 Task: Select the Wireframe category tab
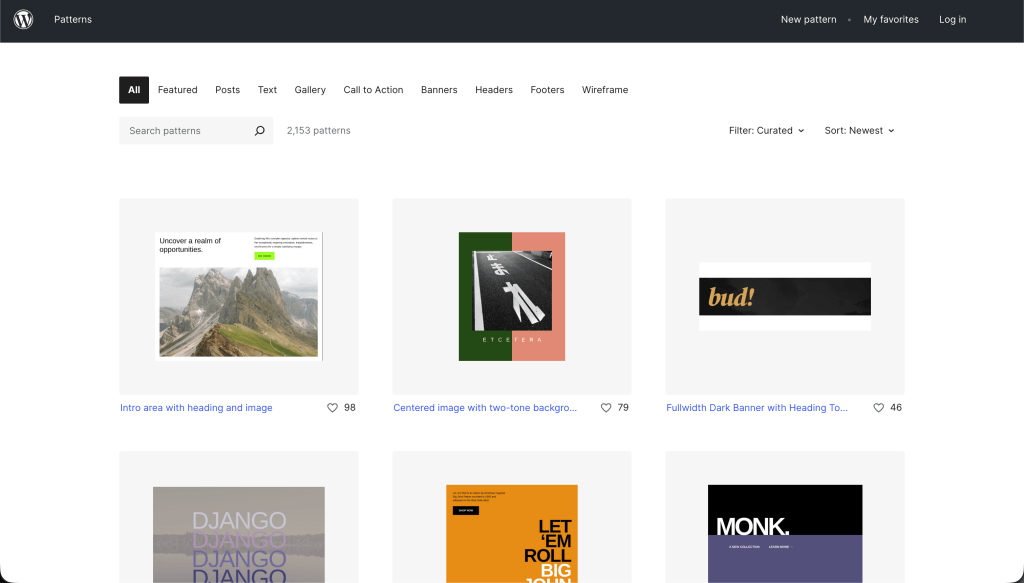point(605,90)
